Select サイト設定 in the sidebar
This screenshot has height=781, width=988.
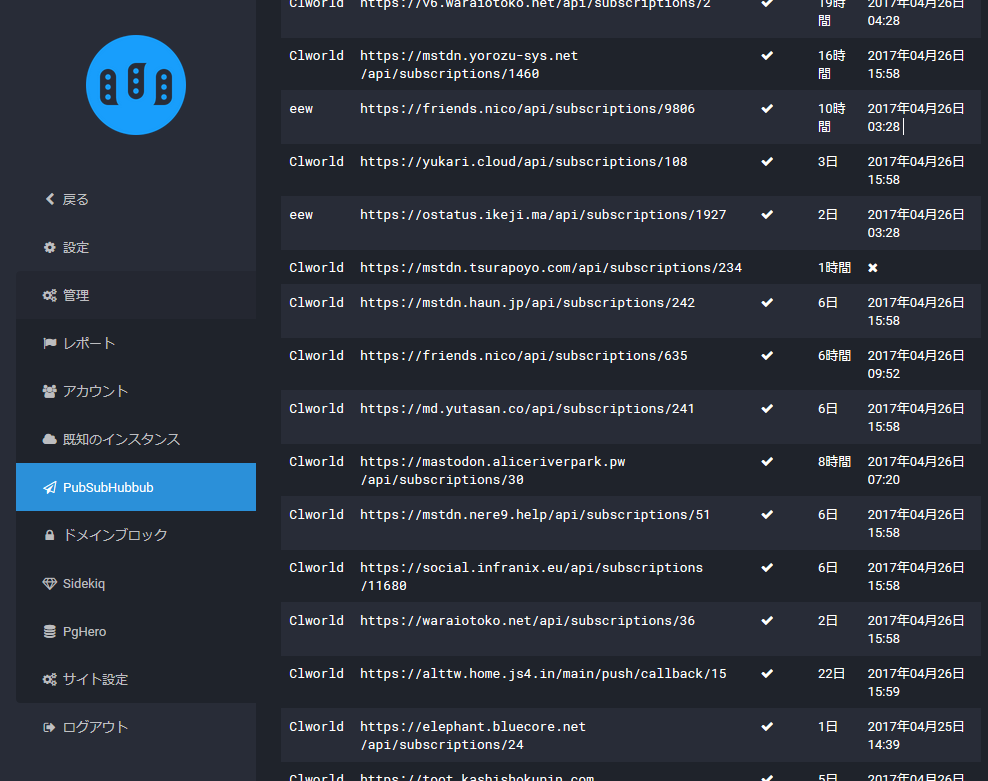click(95, 679)
